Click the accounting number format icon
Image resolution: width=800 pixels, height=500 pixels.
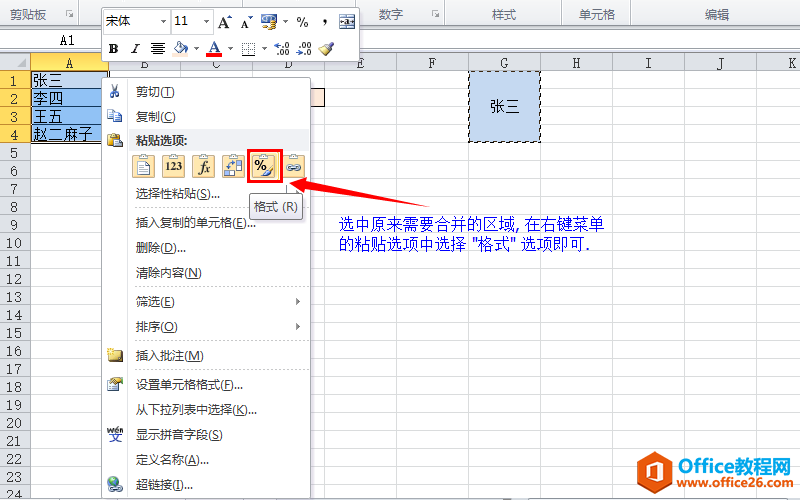pos(269,22)
